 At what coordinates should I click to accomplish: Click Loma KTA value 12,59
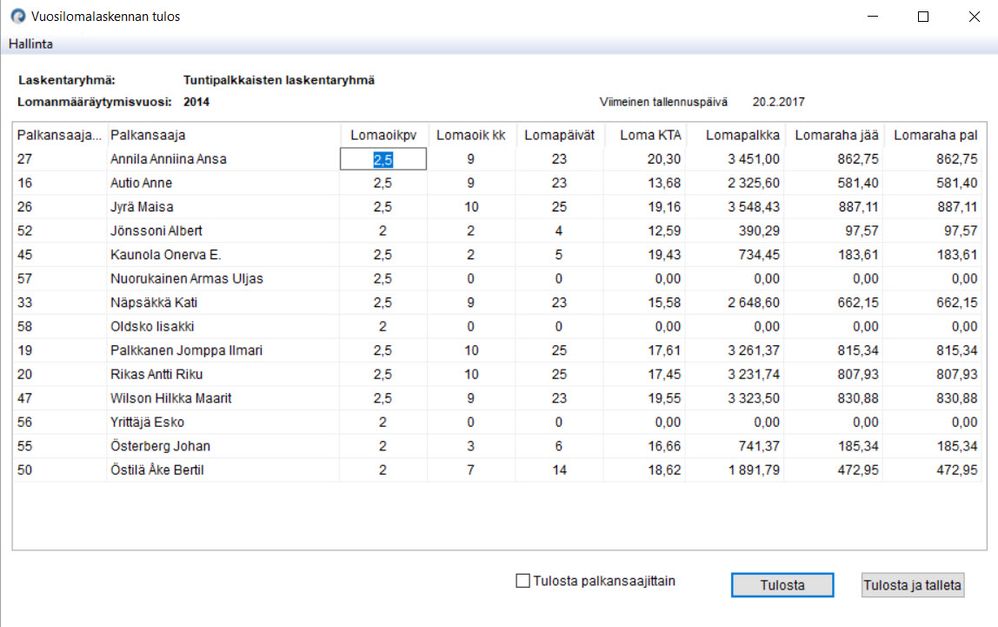664,230
